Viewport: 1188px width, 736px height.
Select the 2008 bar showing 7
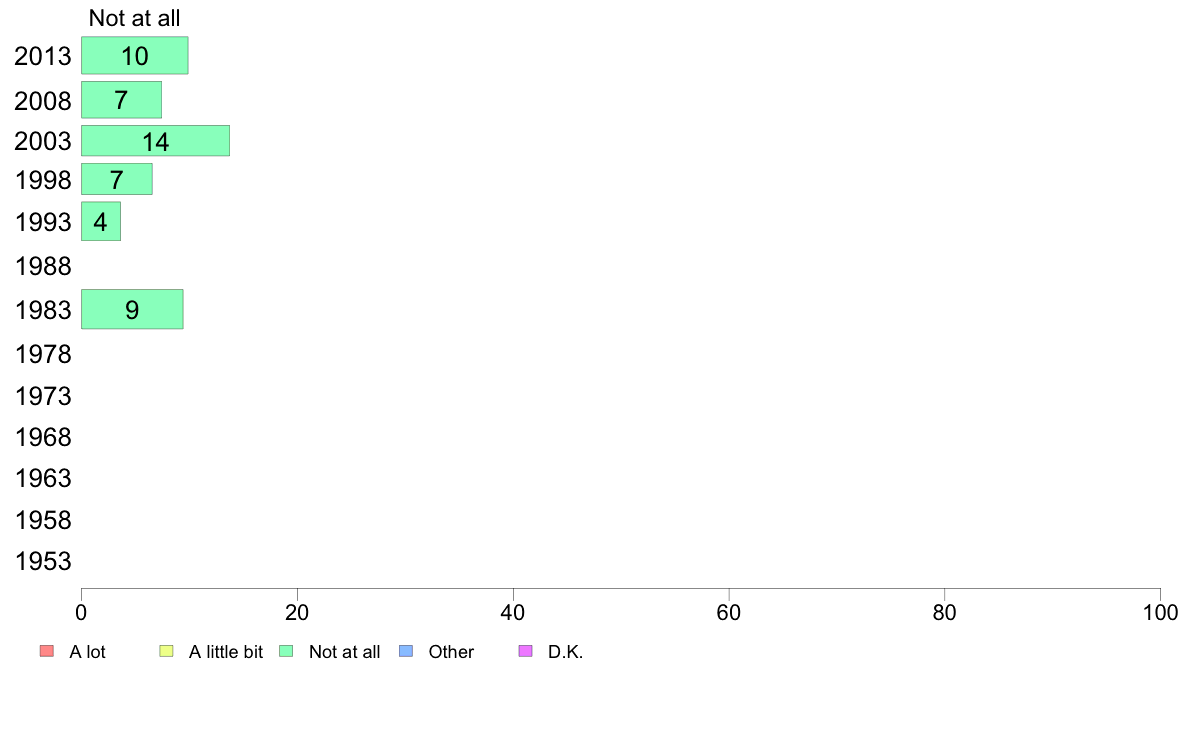121,100
